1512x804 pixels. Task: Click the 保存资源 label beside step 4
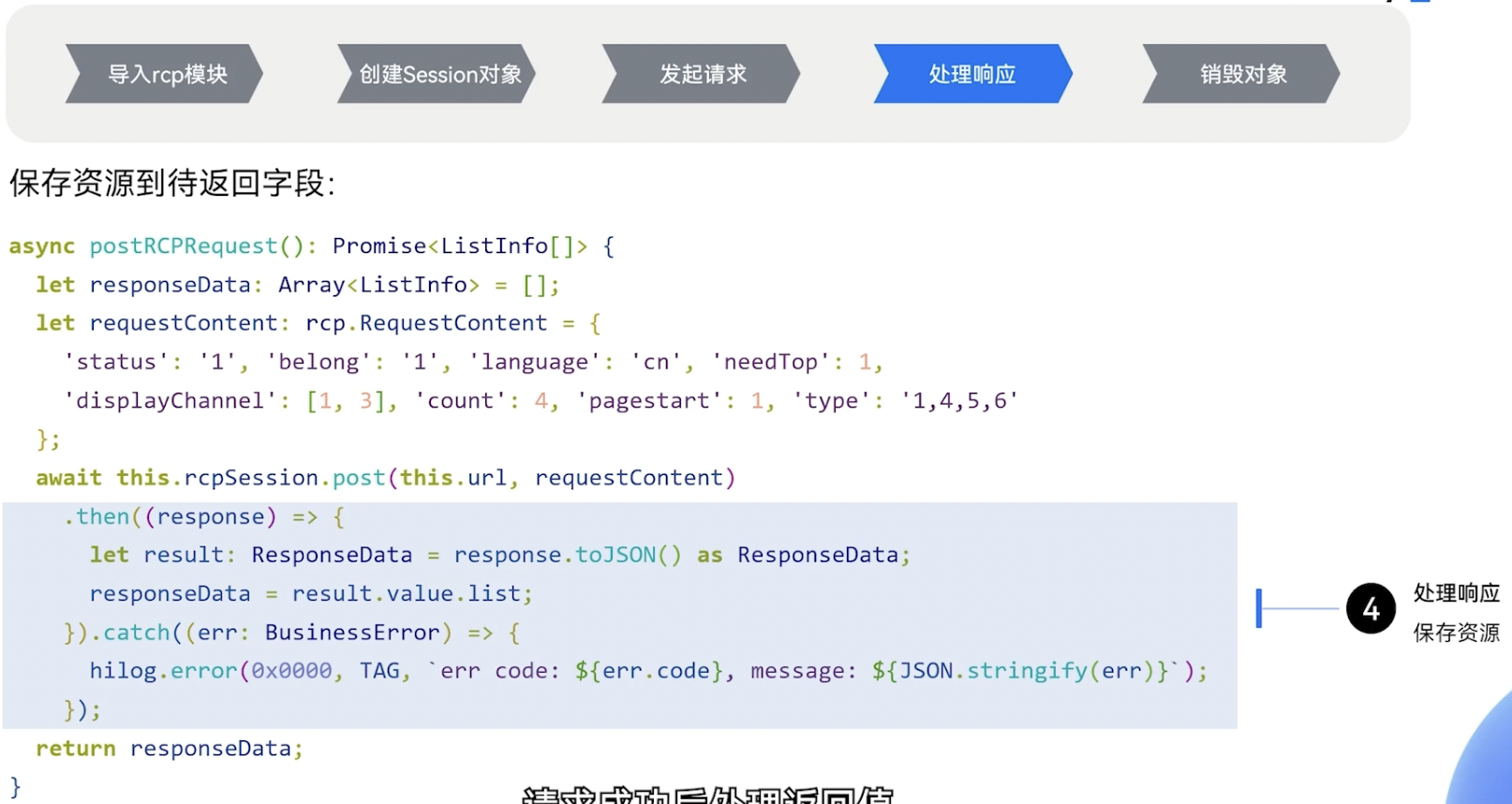(x=1457, y=633)
